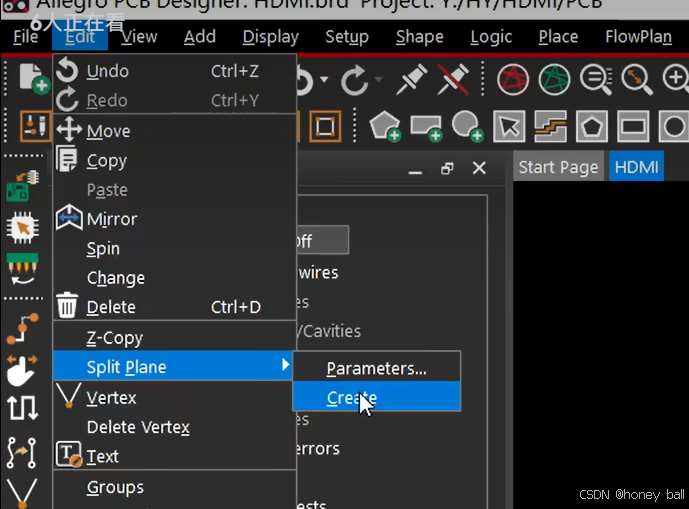Click the slide hand sidebar icon

(x=22, y=370)
